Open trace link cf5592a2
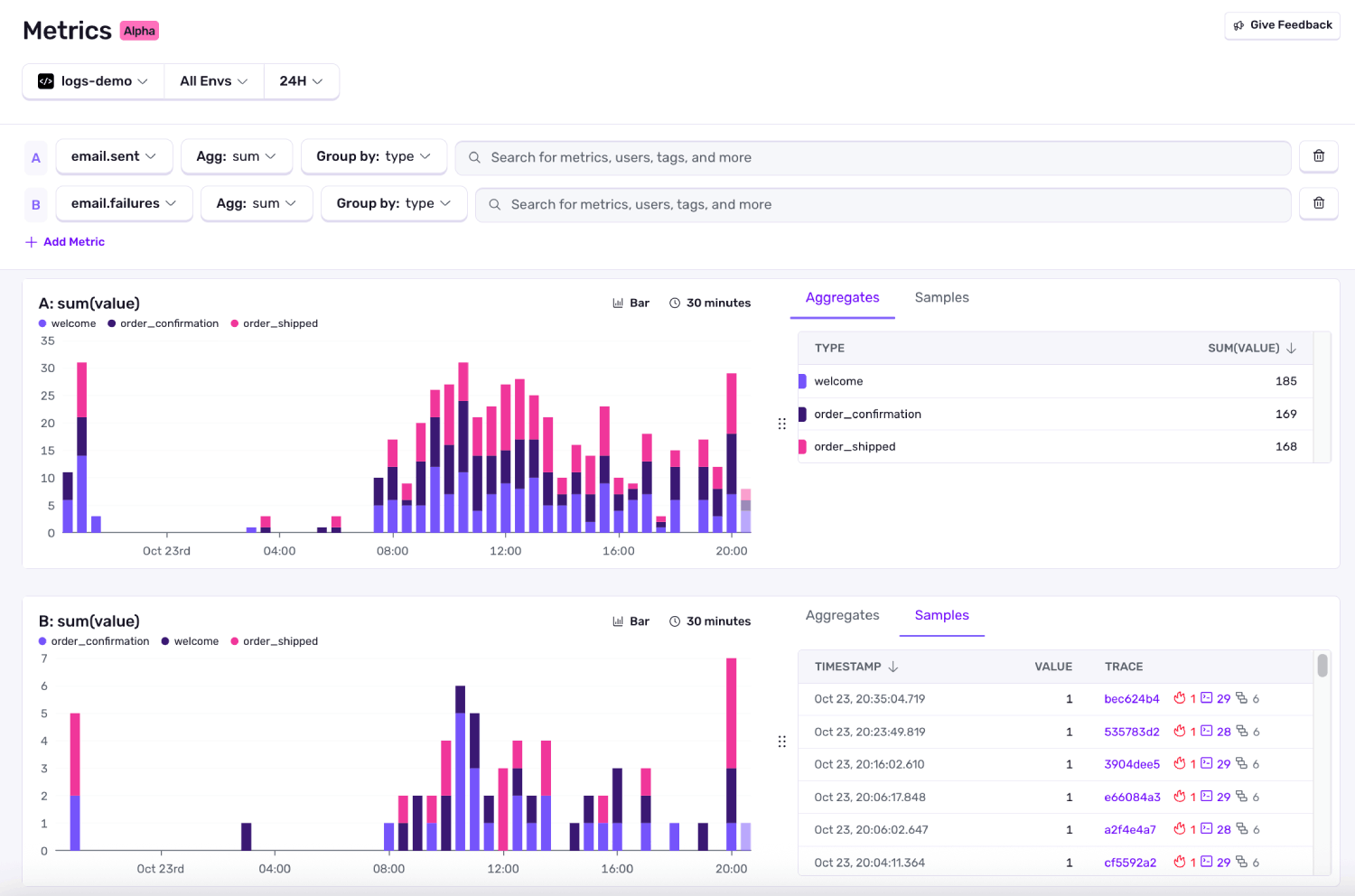The width and height of the screenshot is (1355, 896). [1130, 863]
